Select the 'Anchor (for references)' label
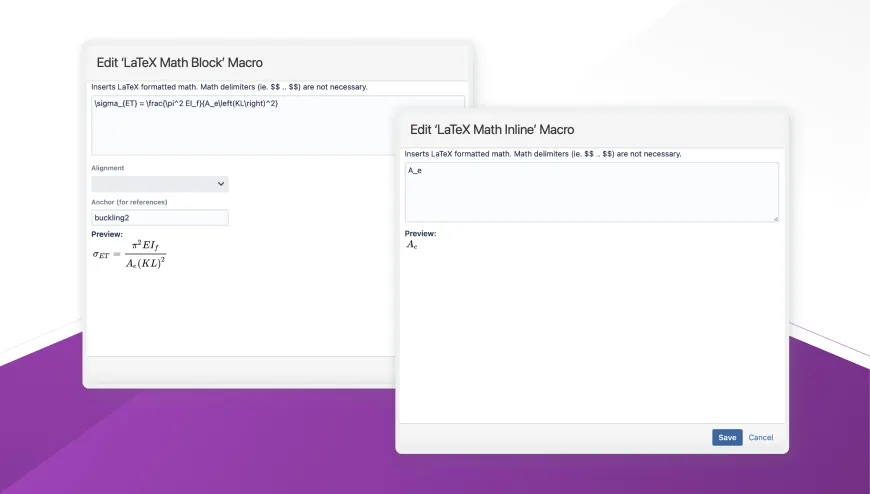870x494 pixels. click(x=129, y=202)
